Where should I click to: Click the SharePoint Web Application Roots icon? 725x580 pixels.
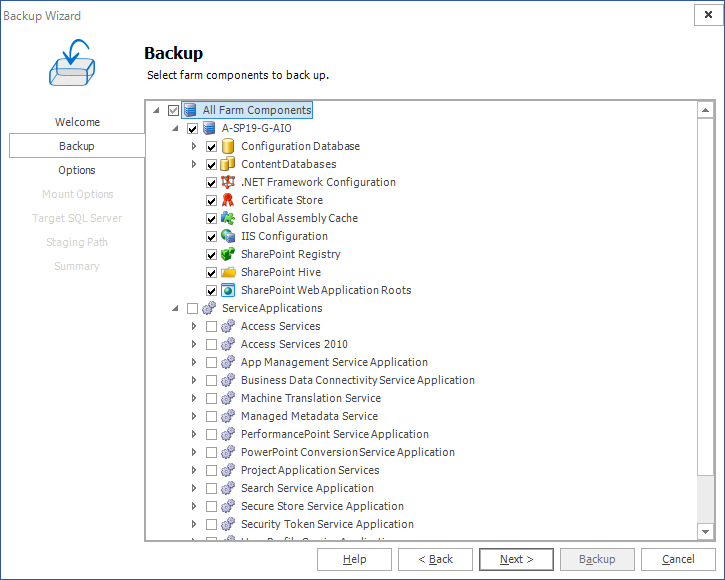point(228,290)
